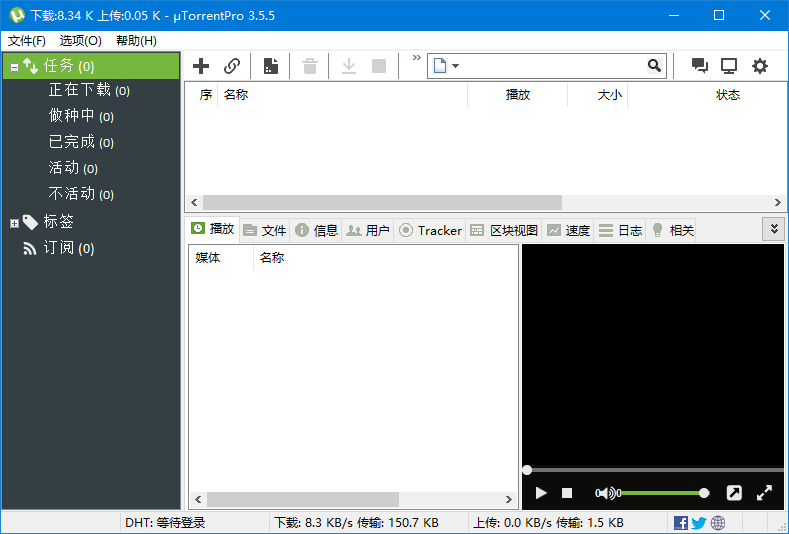Select 已完成 (0) in the sidebar
The width and height of the screenshot is (789, 534).
click(81, 142)
